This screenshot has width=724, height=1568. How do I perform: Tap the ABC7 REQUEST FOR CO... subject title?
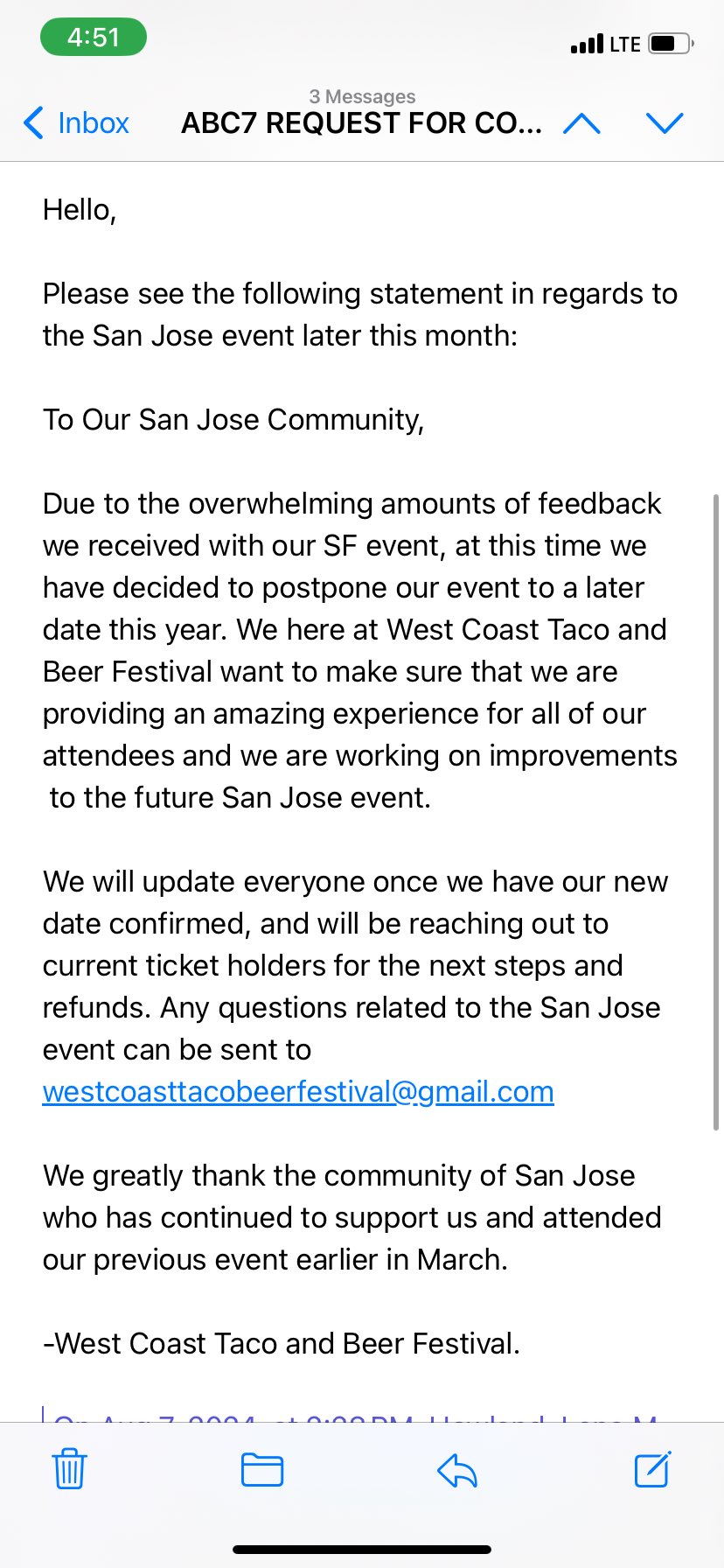[x=361, y=123]
